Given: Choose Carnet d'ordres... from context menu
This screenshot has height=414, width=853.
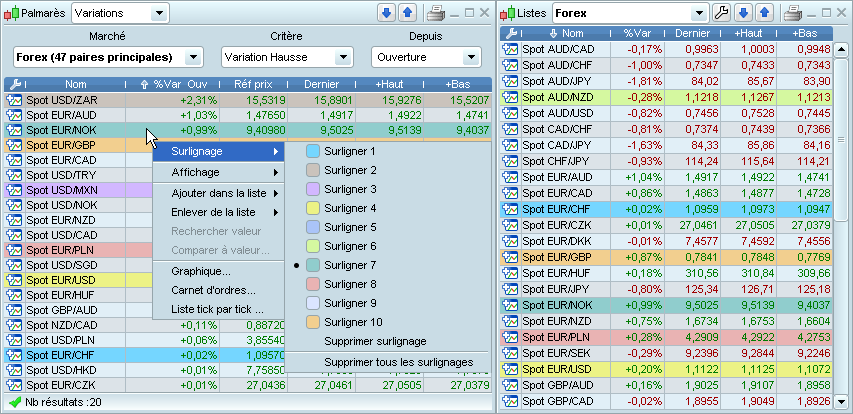Looking at the screenshot, I should click(x=219, y=290).
